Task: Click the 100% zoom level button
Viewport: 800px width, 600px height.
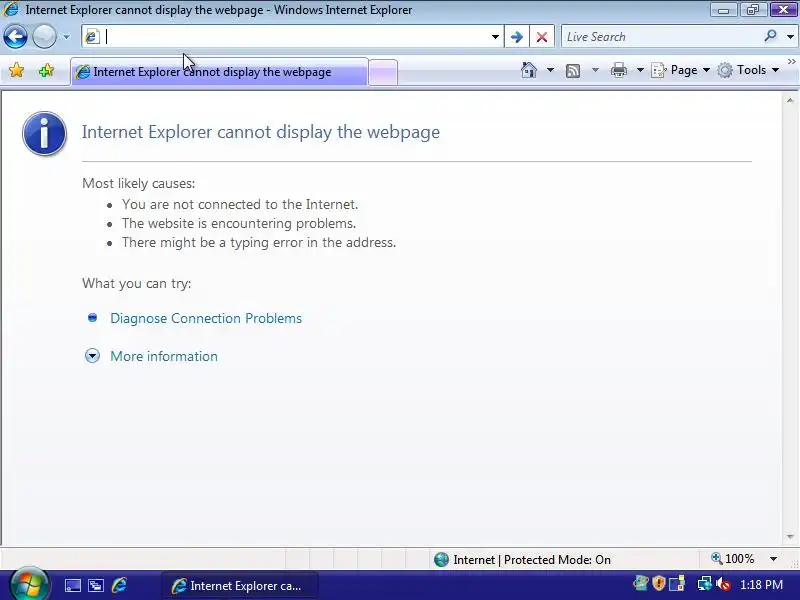Action: click(733, 559)
